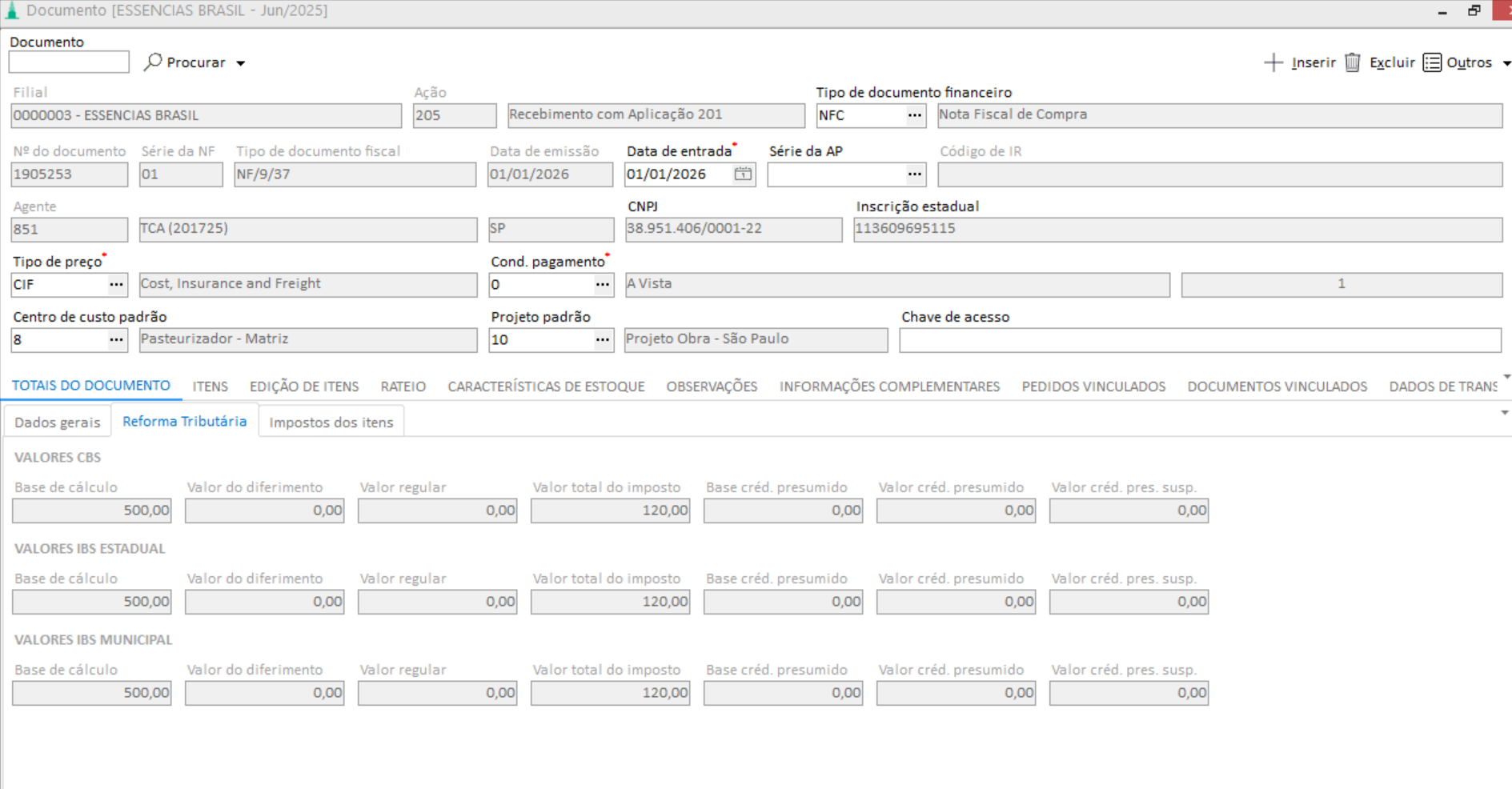Select the Dados gerais sub-tab

click(58, 422)
